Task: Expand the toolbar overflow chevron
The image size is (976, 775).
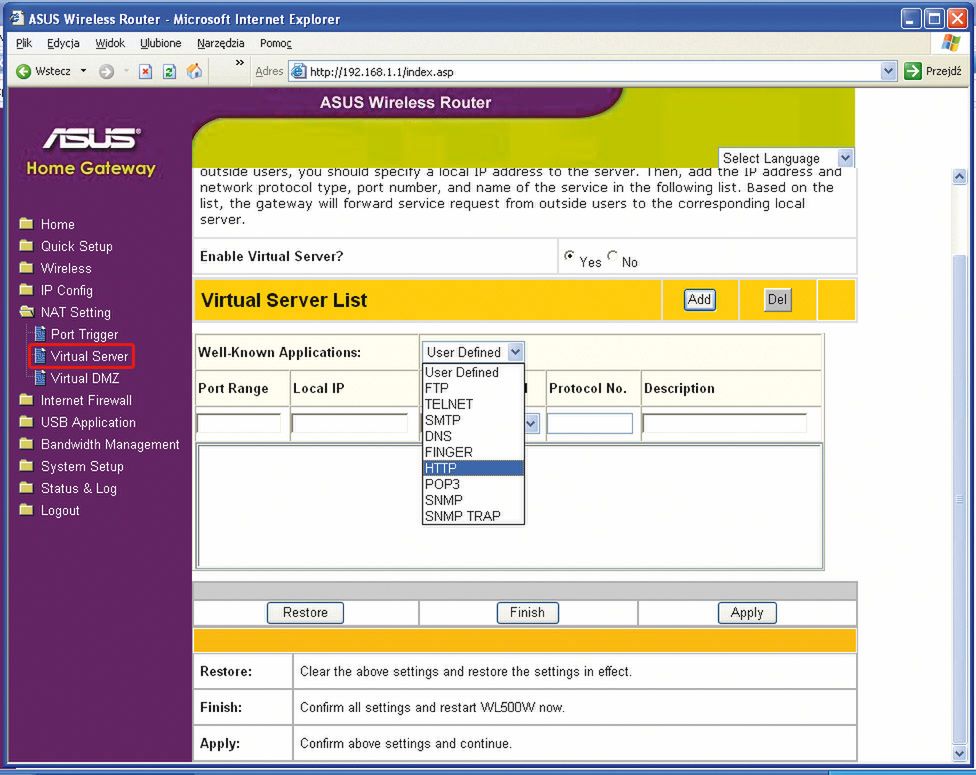Action: (240, 63)
